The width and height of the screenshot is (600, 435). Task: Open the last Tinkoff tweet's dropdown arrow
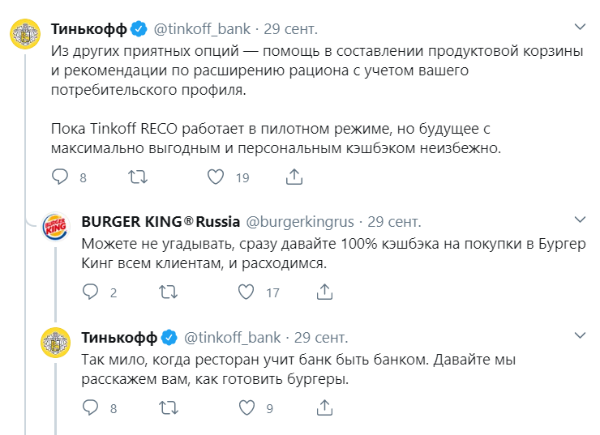[x=579, y=335]
